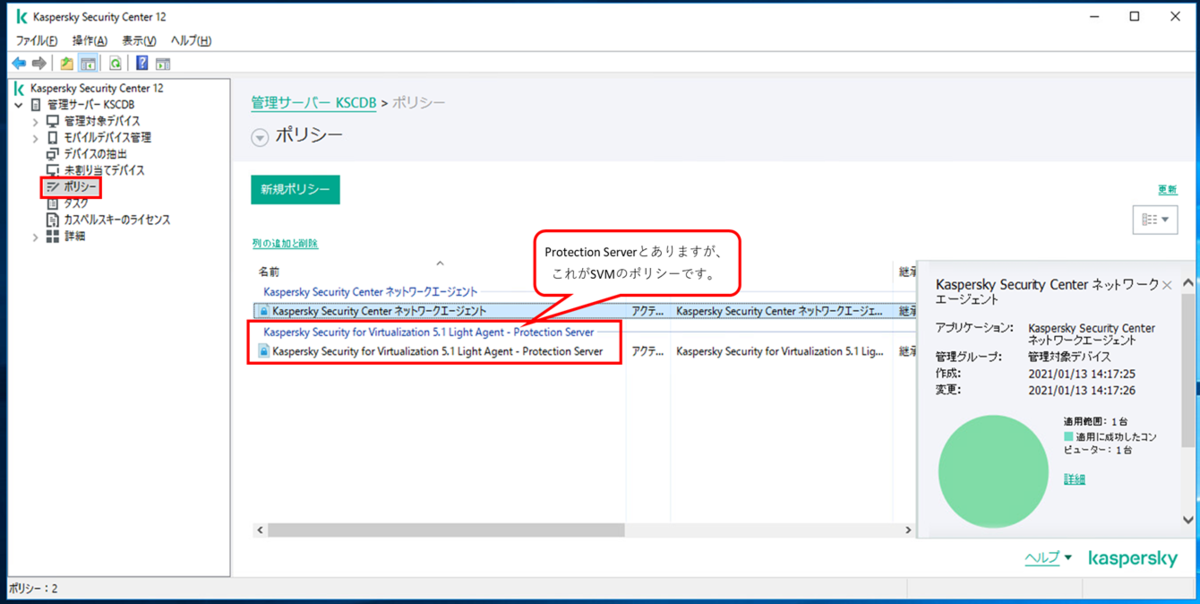Click the document icon beside カスペルスキーのライセンス
This screenshot has width=1200, height=604.
point(53,220)
